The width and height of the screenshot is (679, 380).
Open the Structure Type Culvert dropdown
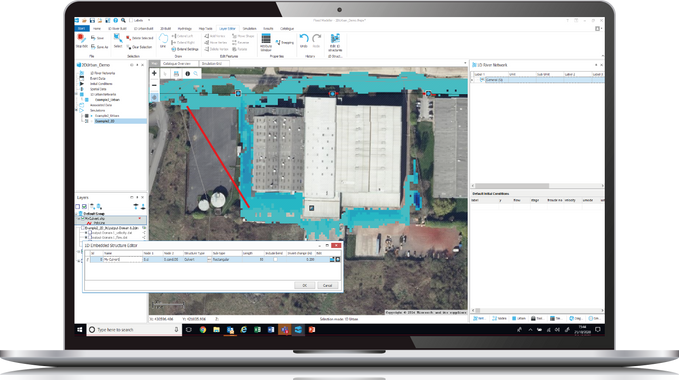click(210, 260)
